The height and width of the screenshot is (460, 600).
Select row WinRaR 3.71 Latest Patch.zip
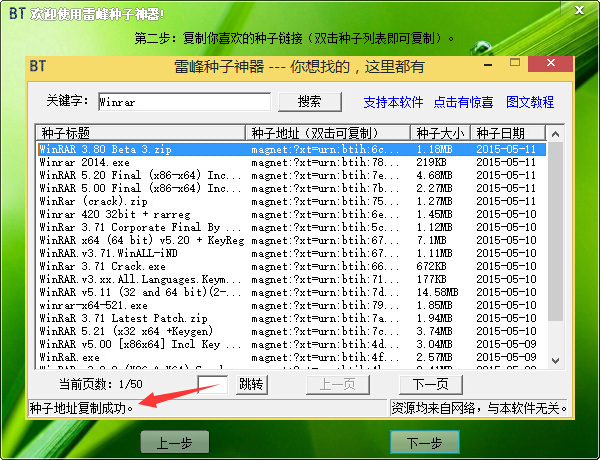click(292, 318)
